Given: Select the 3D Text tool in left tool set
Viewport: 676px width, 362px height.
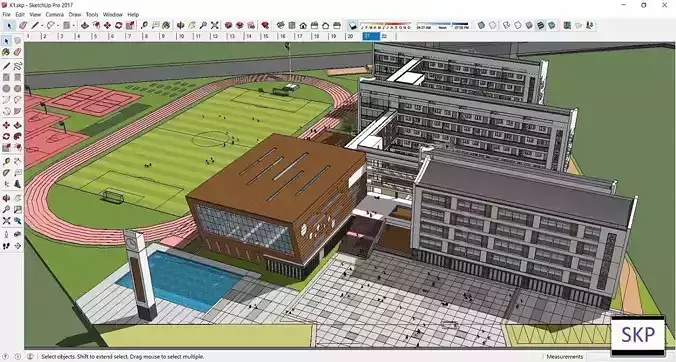Looking at the screenshot, I should [x=17, y=184].
